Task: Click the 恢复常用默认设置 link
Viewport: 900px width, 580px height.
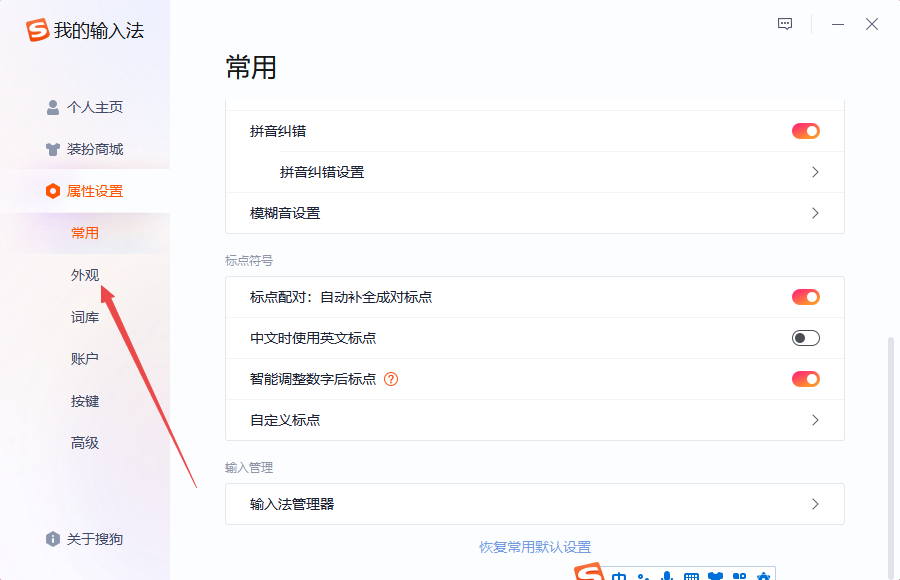Action: click(x=535, y=547)
